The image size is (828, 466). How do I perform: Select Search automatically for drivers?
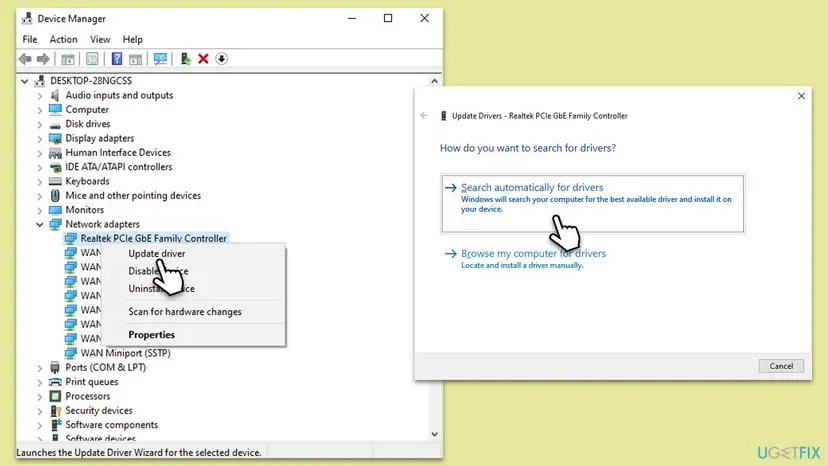coord(592,203)
